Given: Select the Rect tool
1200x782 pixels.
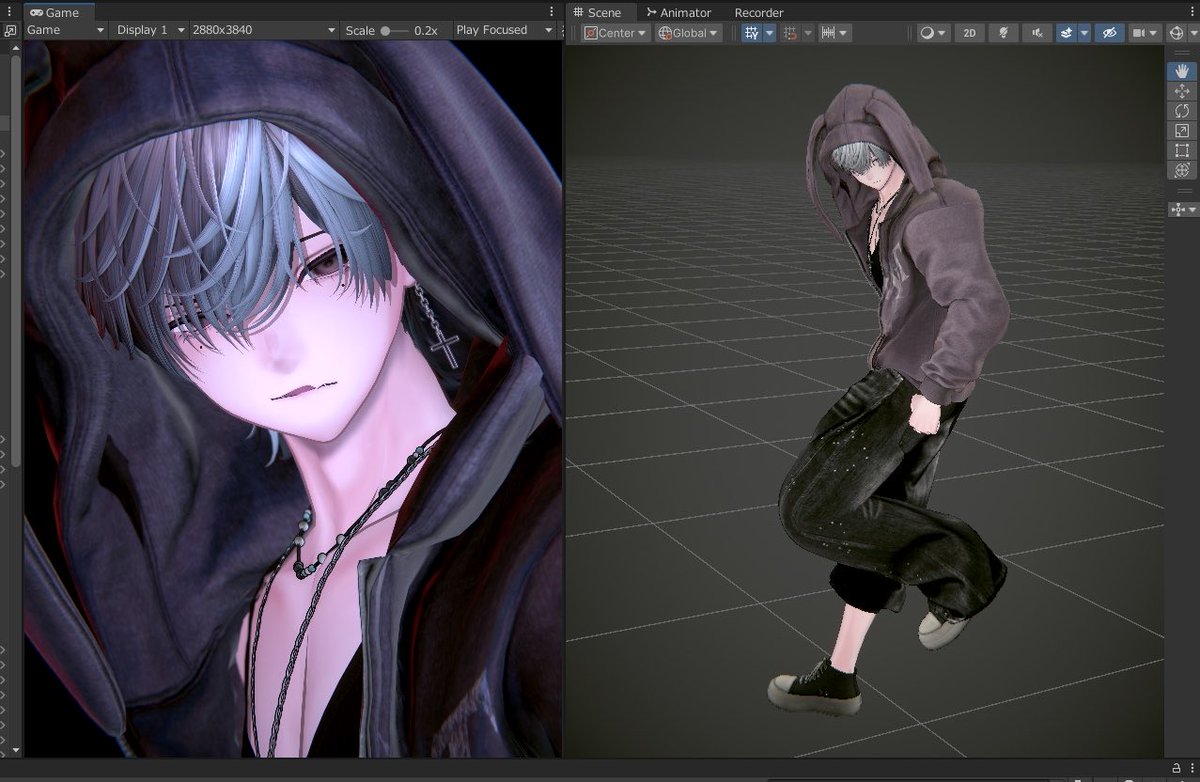Looking at the screenshot, I should tap(1182, 151).
